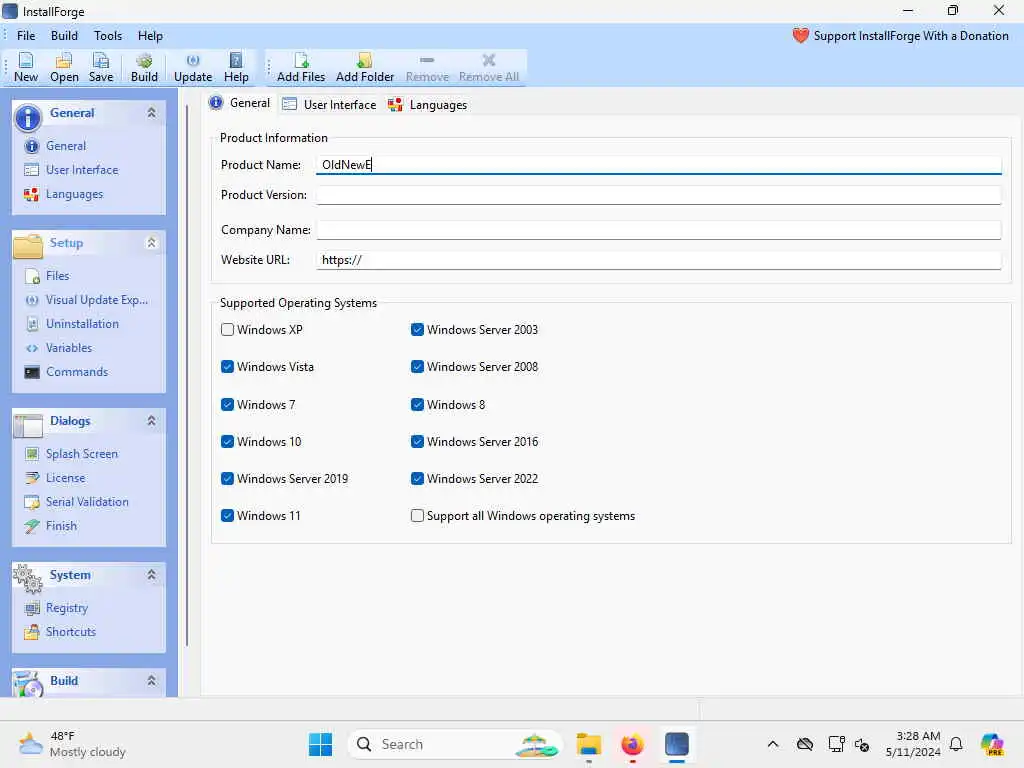
Task: Open Firefox from the taskbar
Action: pos(632,744)
